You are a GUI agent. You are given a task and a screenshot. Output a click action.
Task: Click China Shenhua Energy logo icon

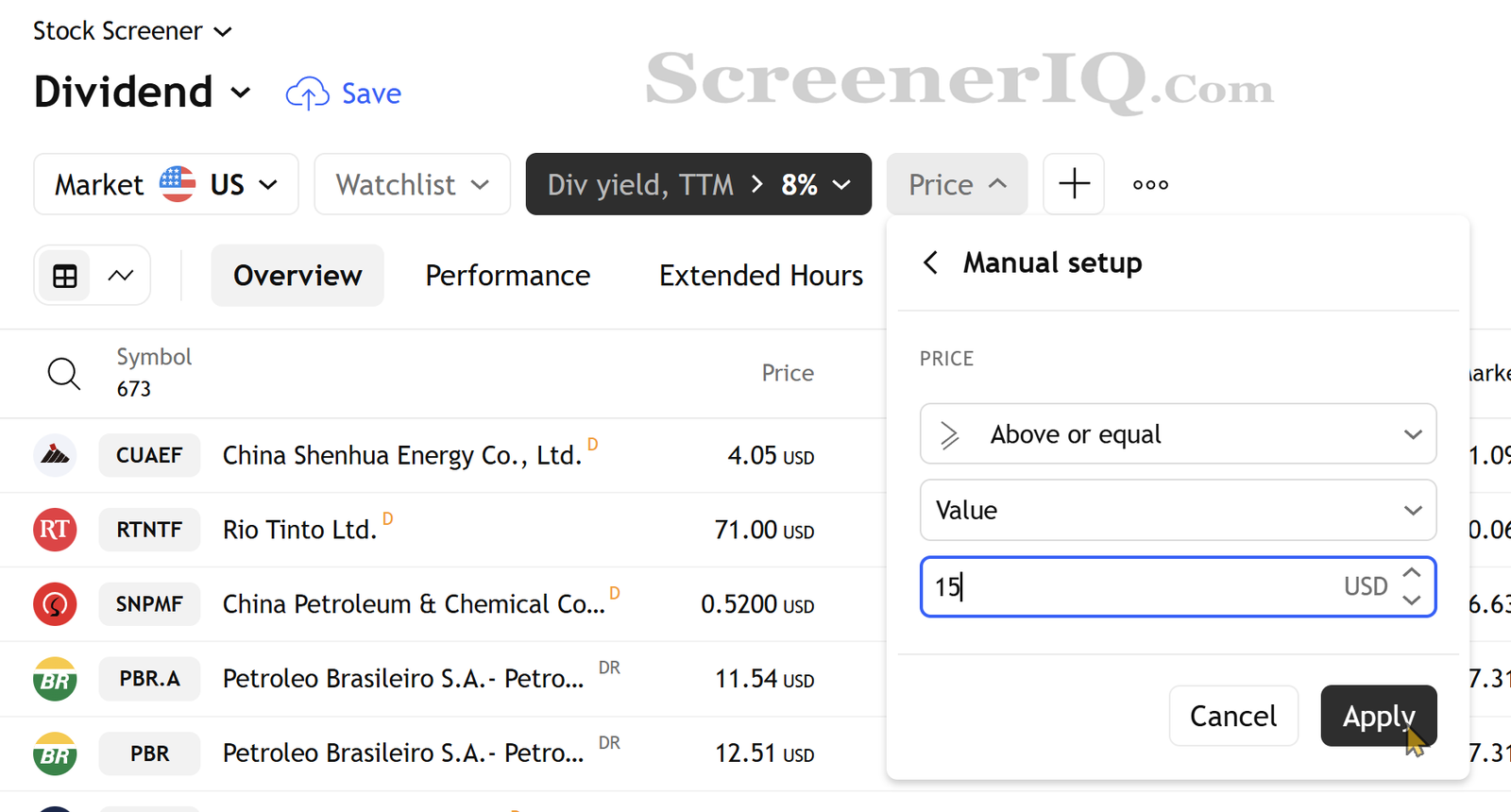[55, 455]
